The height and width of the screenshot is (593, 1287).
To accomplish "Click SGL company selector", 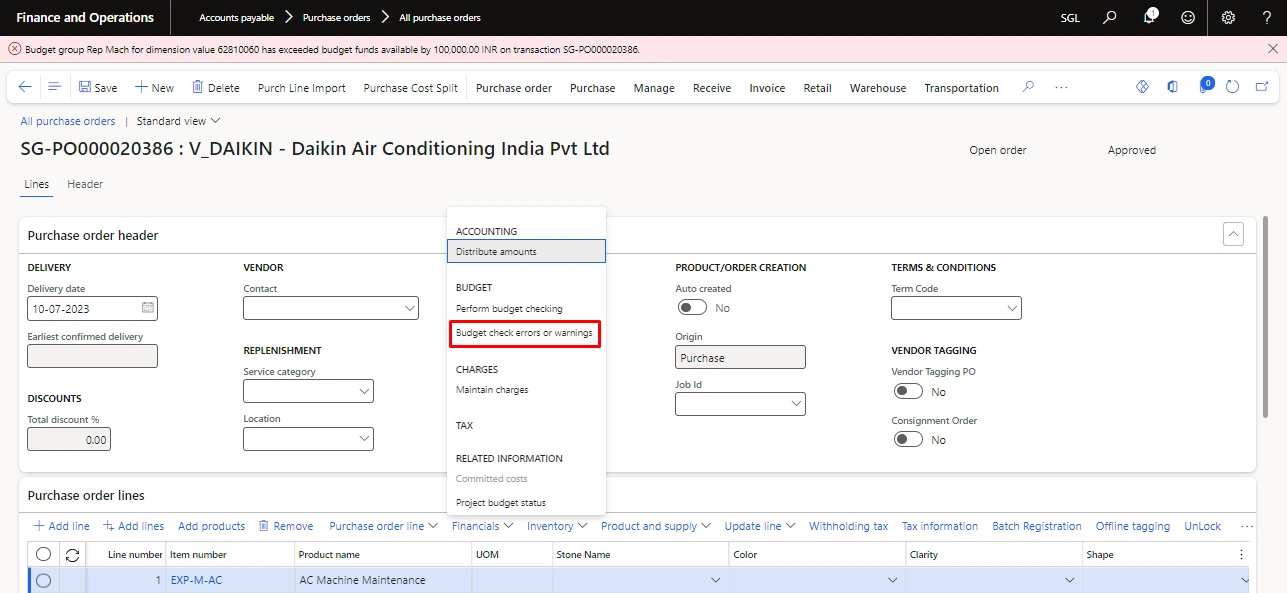I will (1070, 18).
